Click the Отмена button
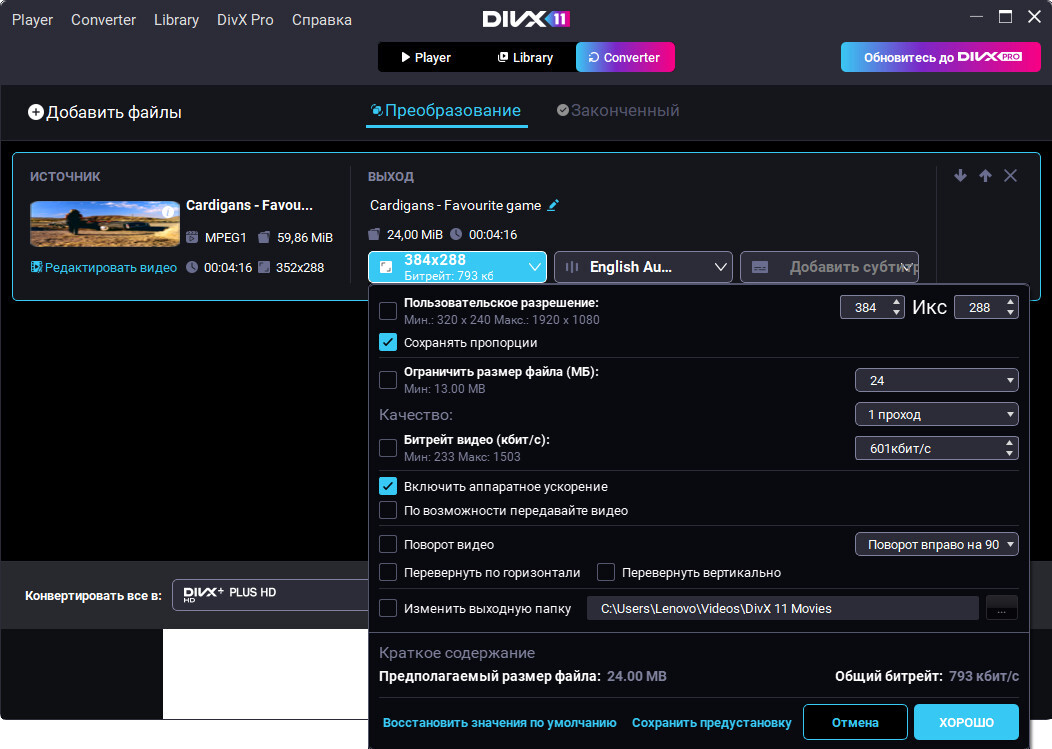 855,722
